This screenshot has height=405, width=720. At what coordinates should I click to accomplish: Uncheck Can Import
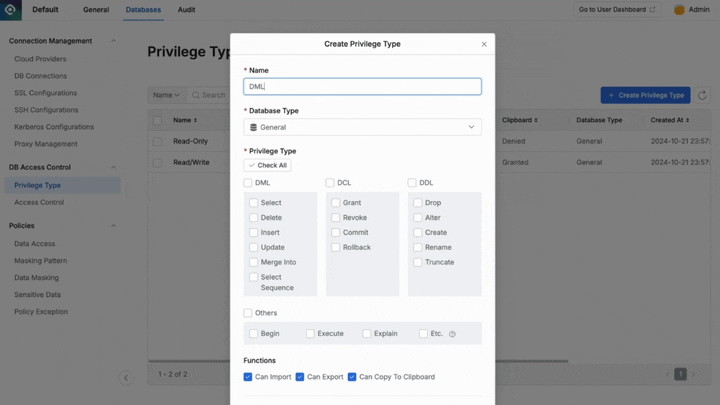click(x=248, y=377)
